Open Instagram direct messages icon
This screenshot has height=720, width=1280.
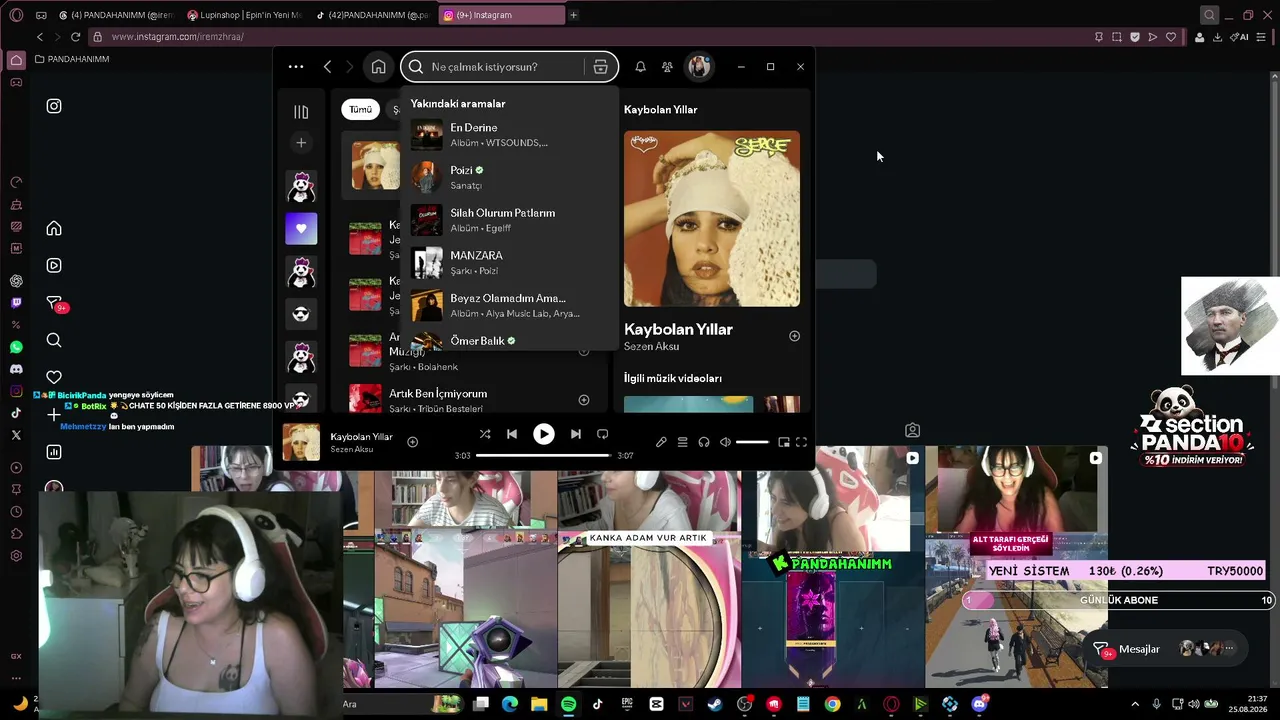[x=55, y=303]
